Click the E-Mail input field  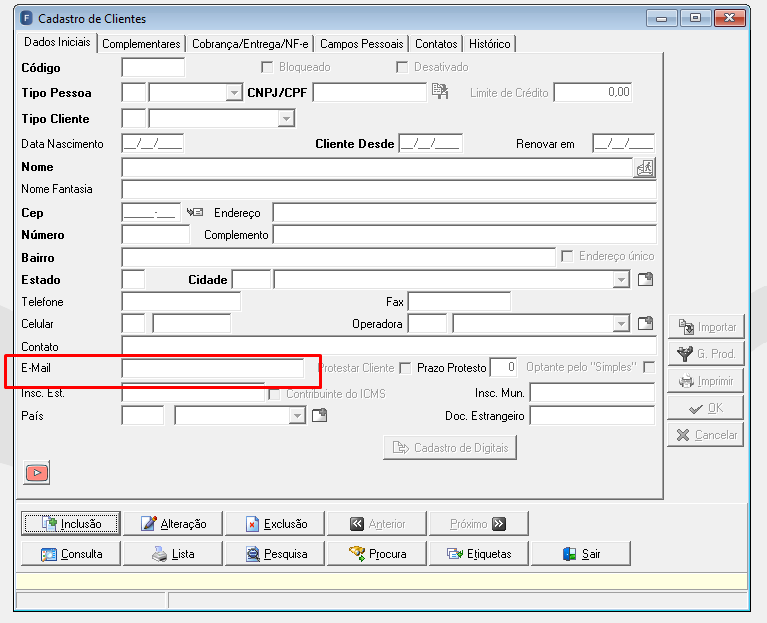[213, 368]
